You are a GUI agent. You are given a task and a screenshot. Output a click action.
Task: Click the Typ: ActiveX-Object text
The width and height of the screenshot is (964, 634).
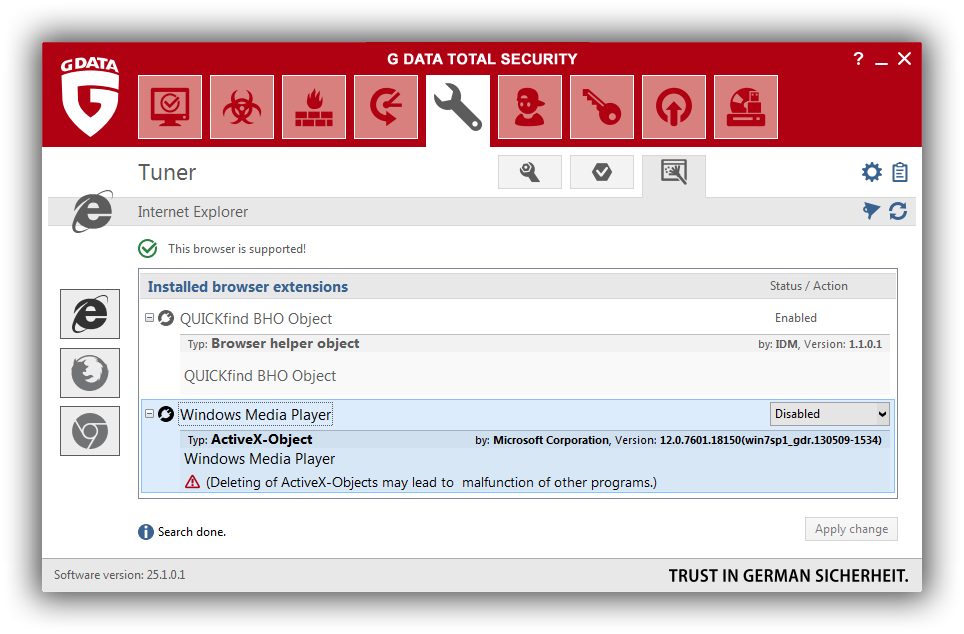250,440
